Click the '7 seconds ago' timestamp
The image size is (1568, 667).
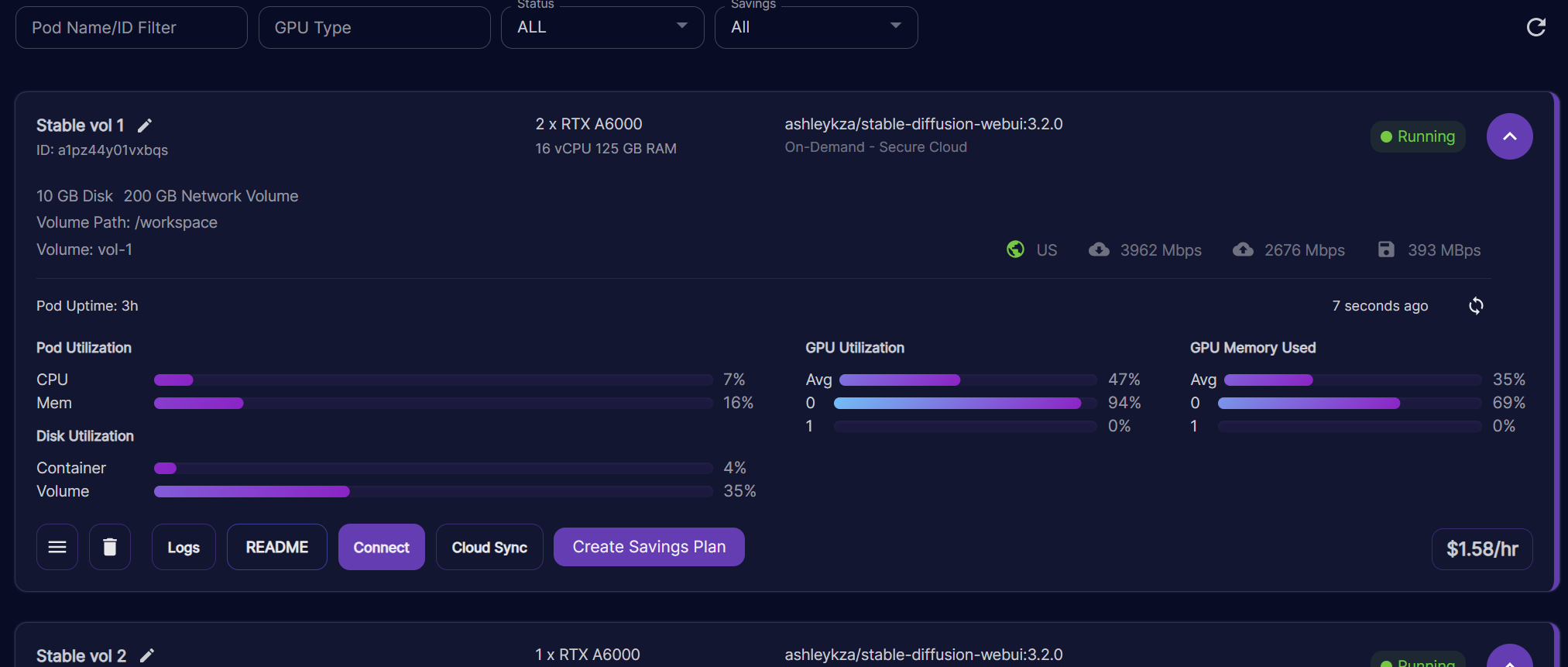coord(1380,306)
